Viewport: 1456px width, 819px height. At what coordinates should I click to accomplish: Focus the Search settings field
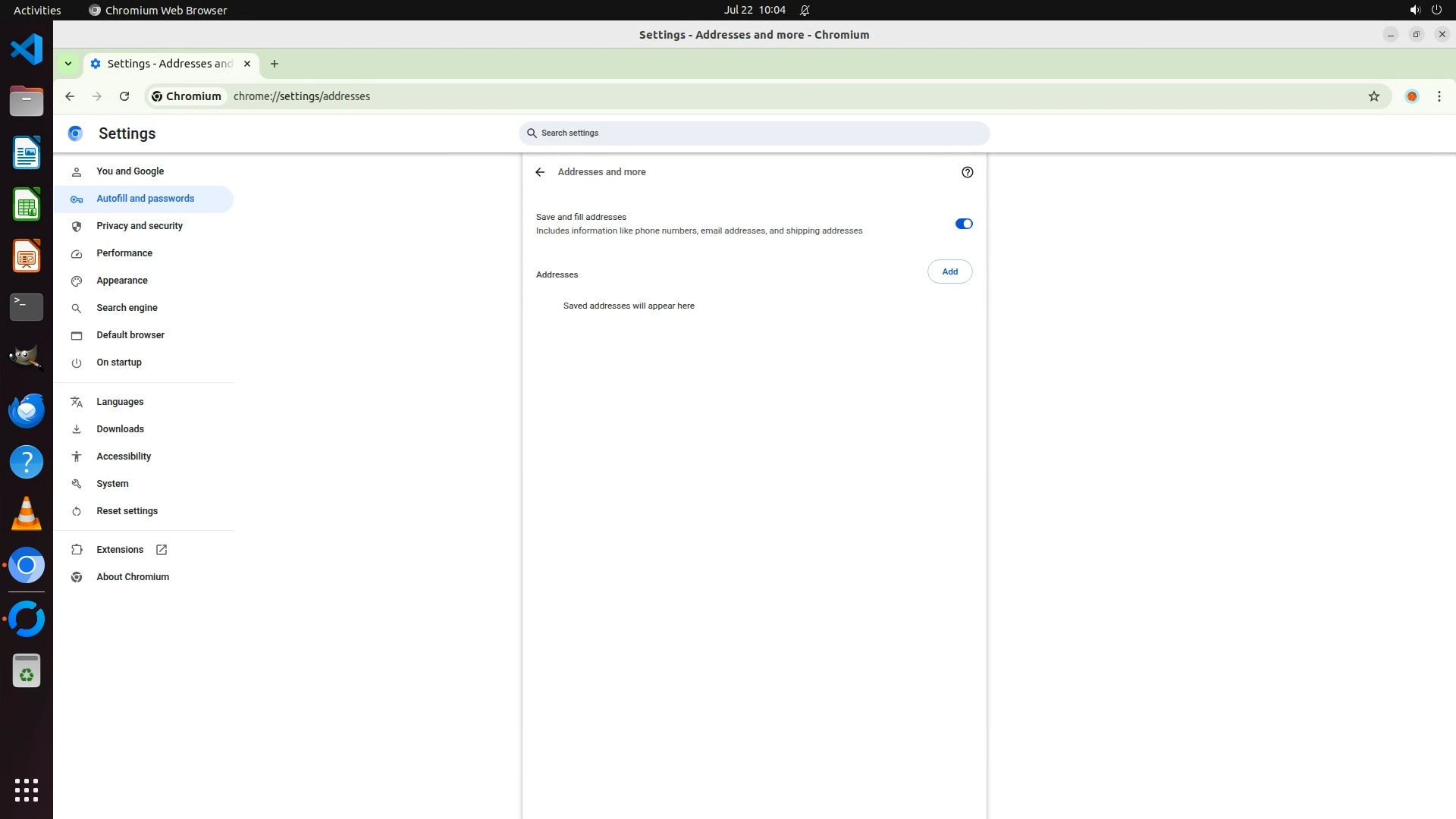coord(755,133)
